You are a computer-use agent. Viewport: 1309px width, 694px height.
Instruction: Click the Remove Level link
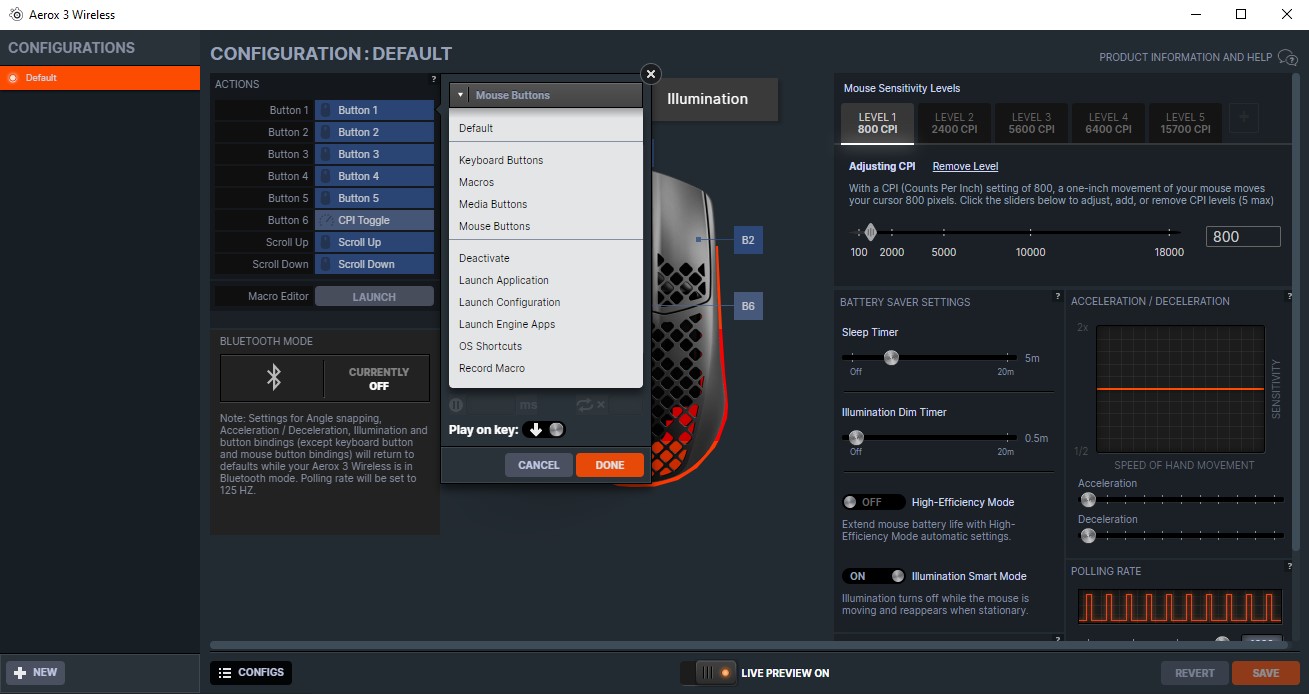[965, 166]
